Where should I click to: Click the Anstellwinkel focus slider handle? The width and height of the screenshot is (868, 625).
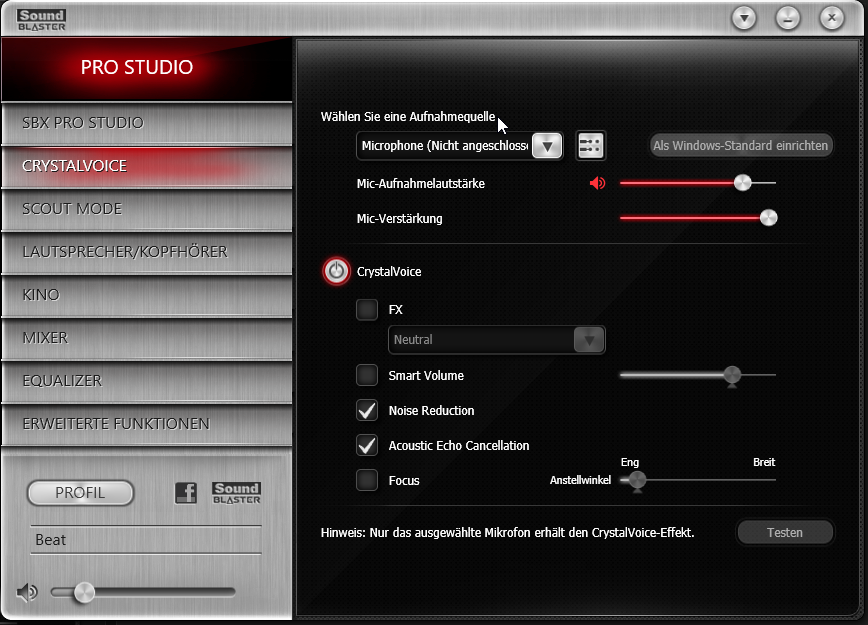(x=637, y=481)
